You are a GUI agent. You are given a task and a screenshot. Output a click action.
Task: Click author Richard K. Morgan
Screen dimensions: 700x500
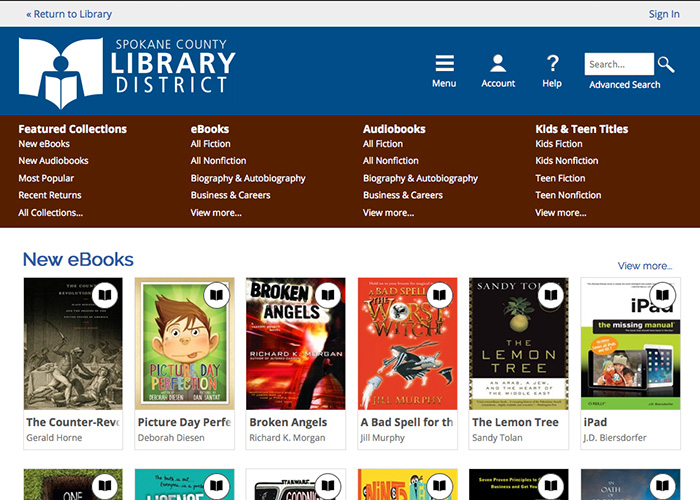[287, 438]
